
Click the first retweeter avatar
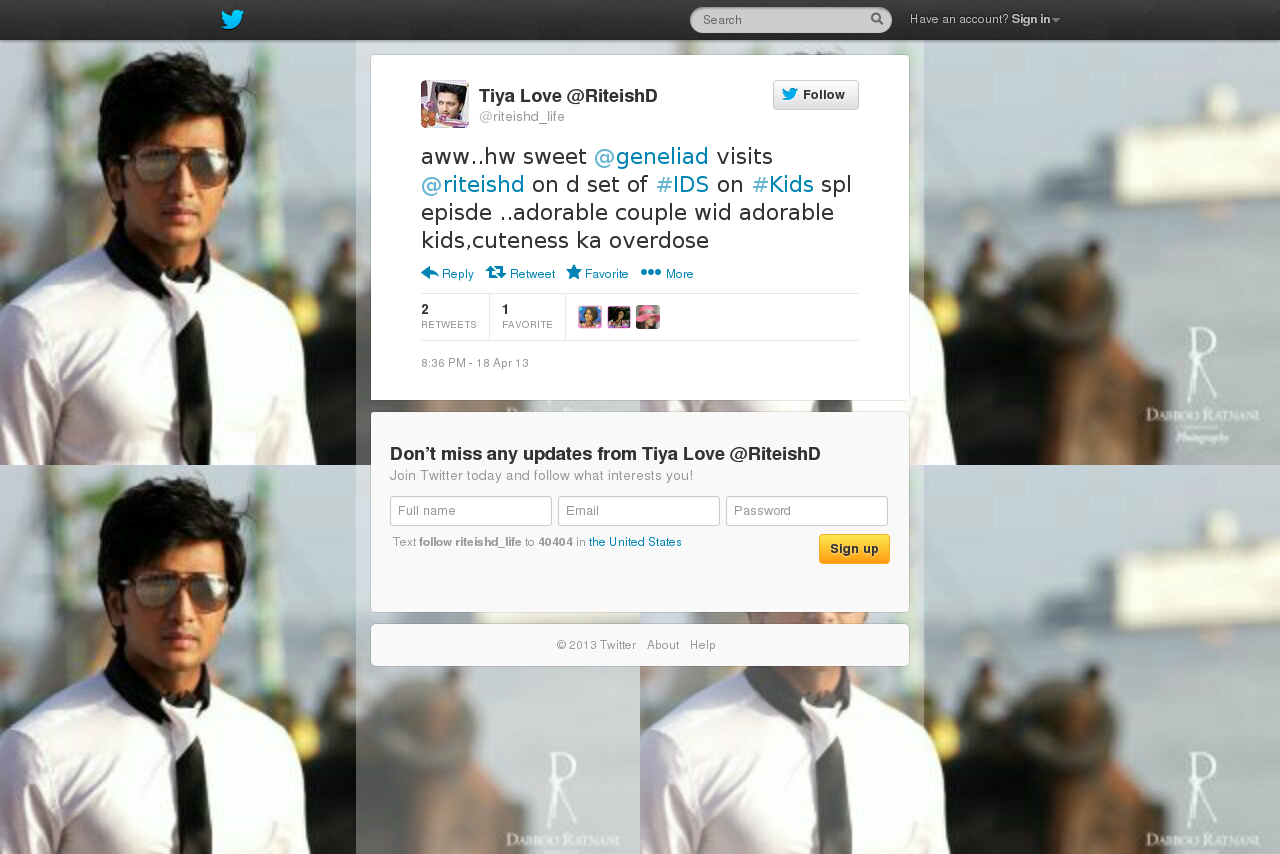590,317
